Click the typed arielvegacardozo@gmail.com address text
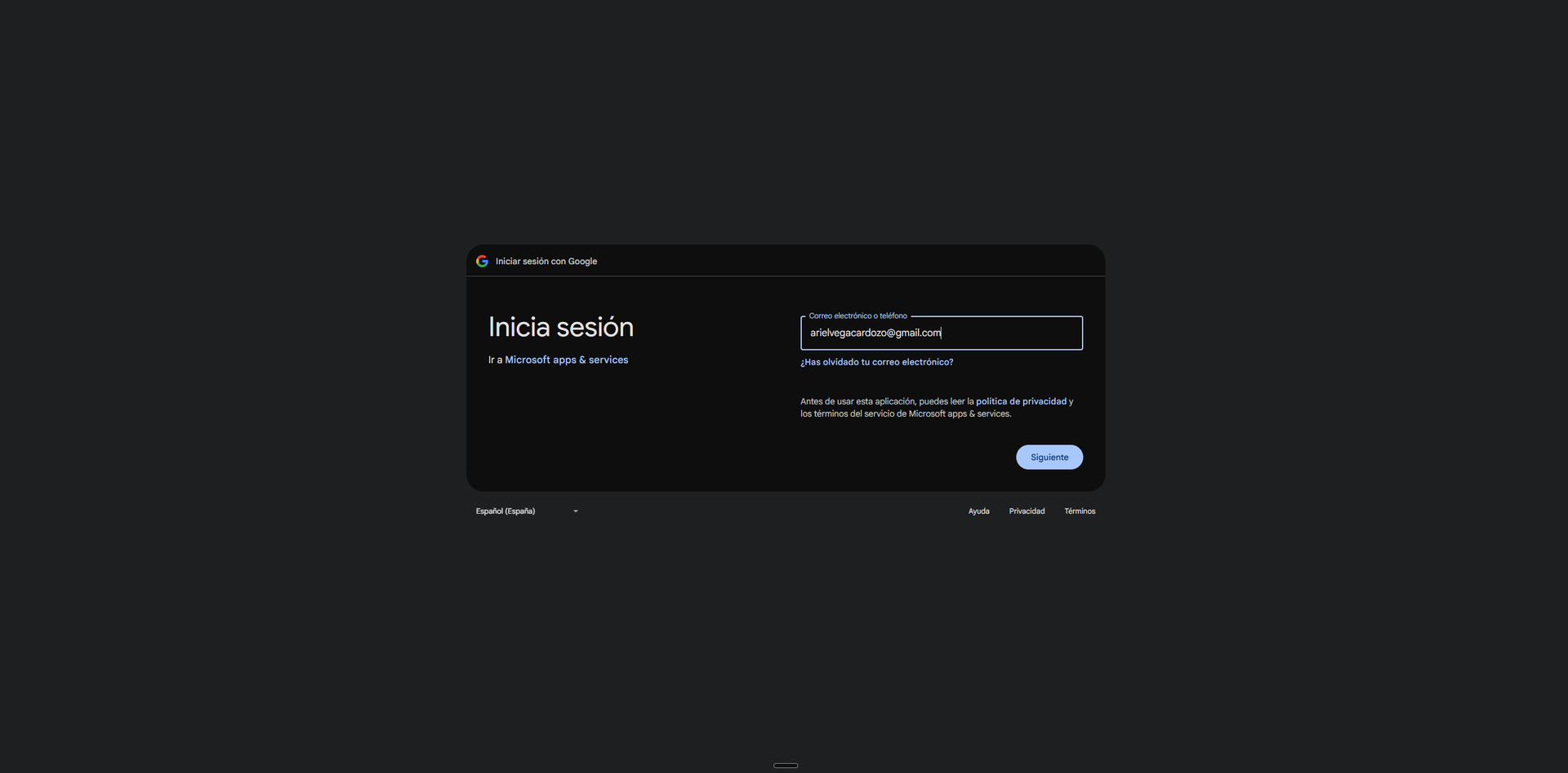This screenshot has width=1568, height=773. pos(875,333)
